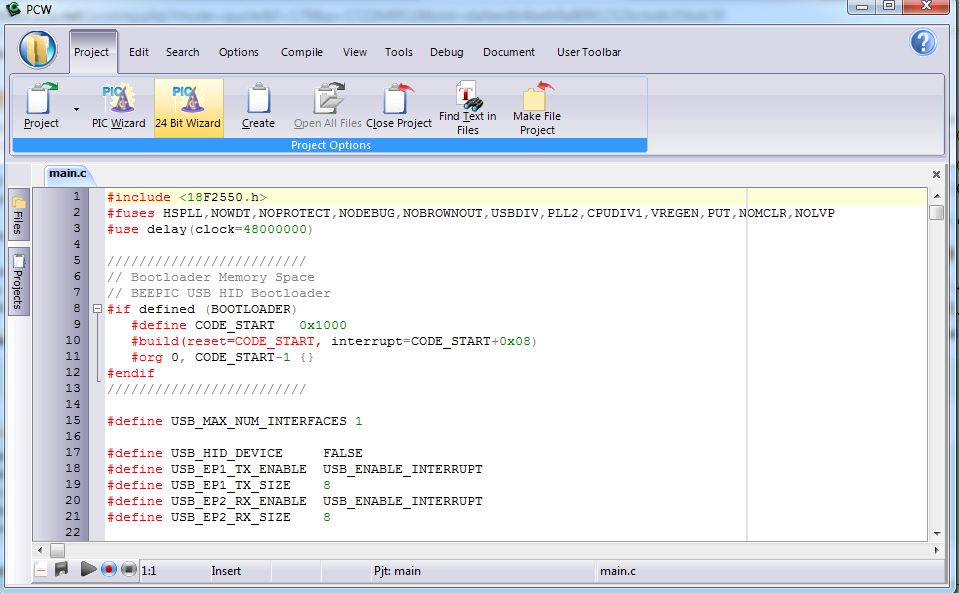Screen dimensions: 959x593
Task: Open the Files side panel
Action: (18, 215)
